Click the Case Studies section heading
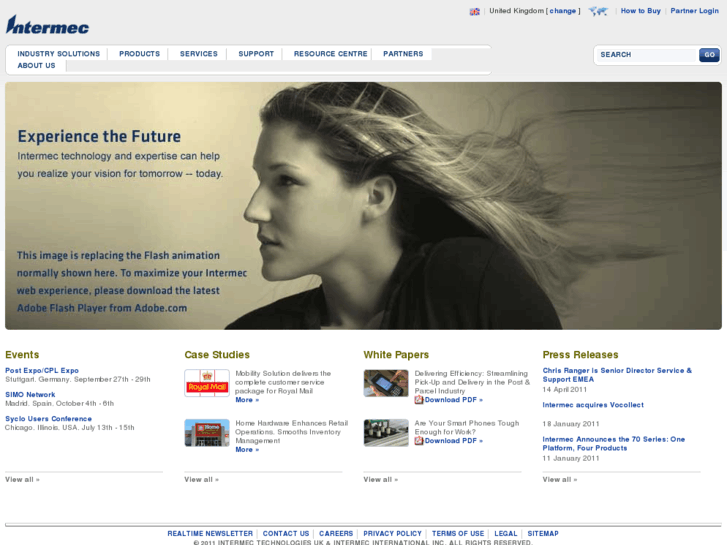 pos(217,355)
